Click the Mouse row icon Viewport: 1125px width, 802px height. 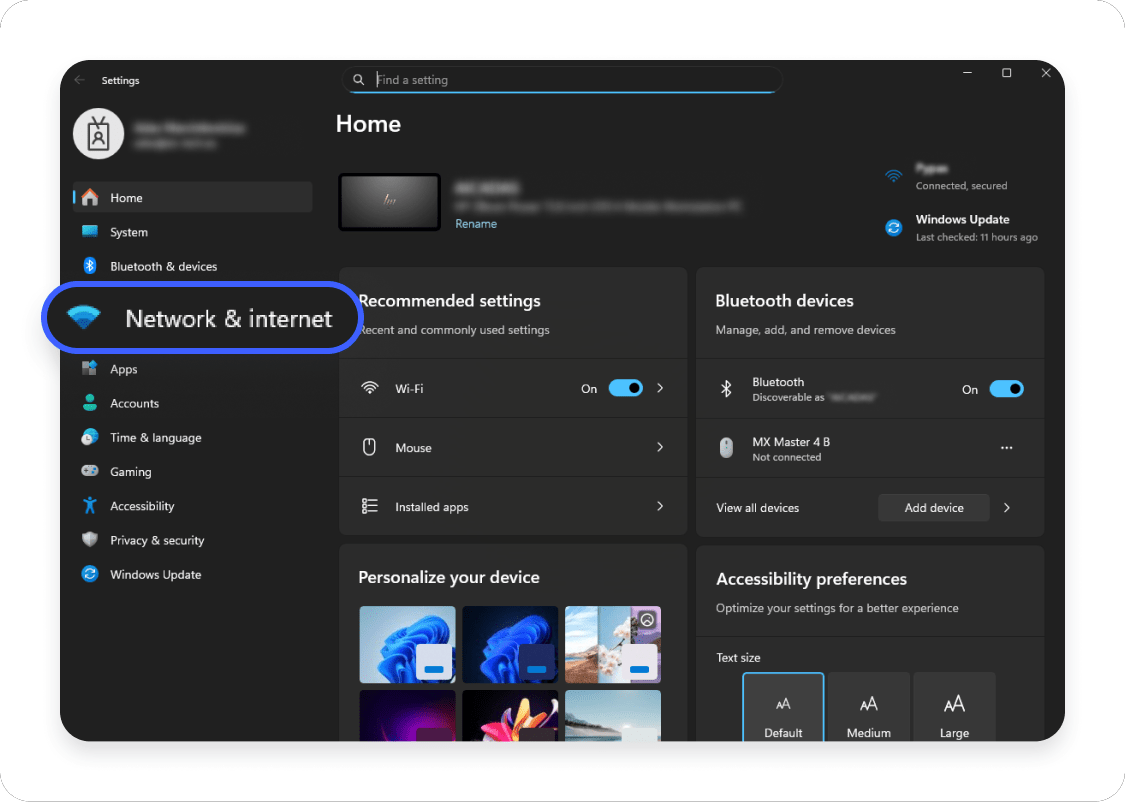click(x=369, y=447)
